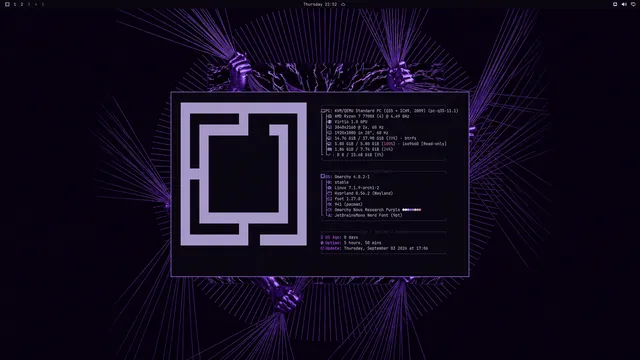640x360 pixels.
Task: Click the package icon beside 941 (pacman)
Action: [x=330, y=204]
